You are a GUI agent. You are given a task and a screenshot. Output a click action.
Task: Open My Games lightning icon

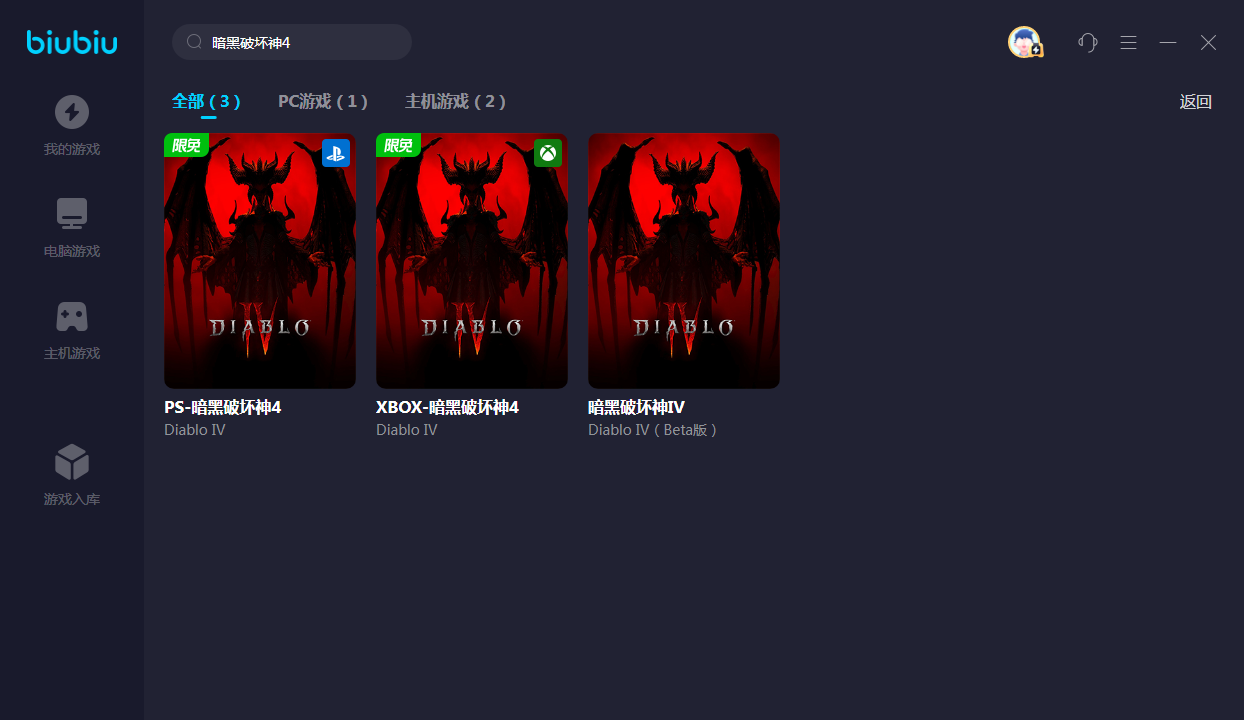tap(72, 112)
